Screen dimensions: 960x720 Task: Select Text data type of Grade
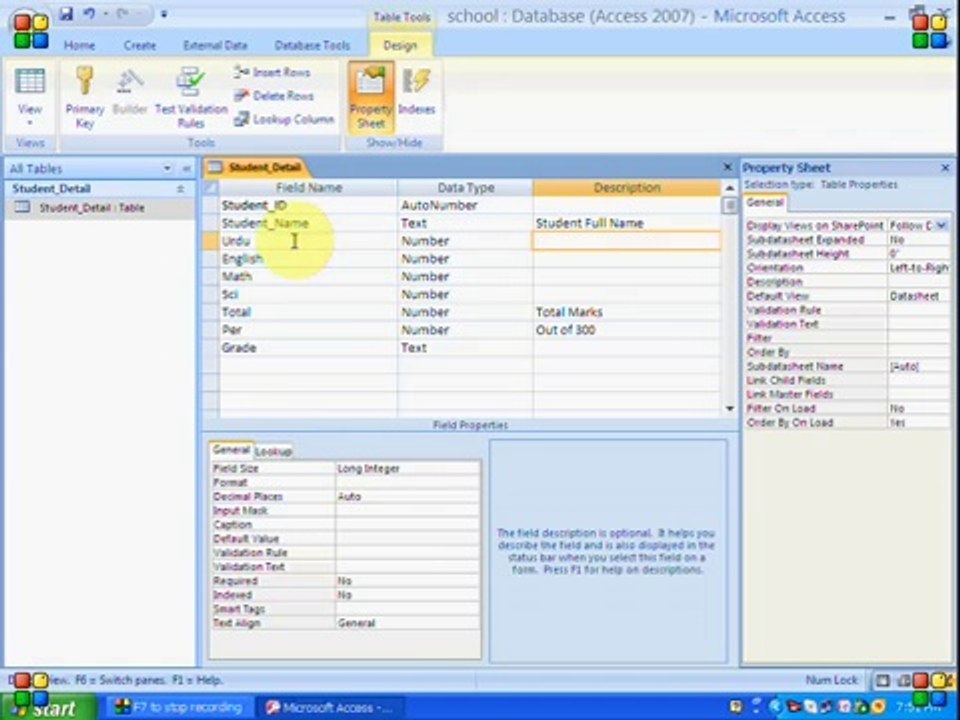[465, 347]
